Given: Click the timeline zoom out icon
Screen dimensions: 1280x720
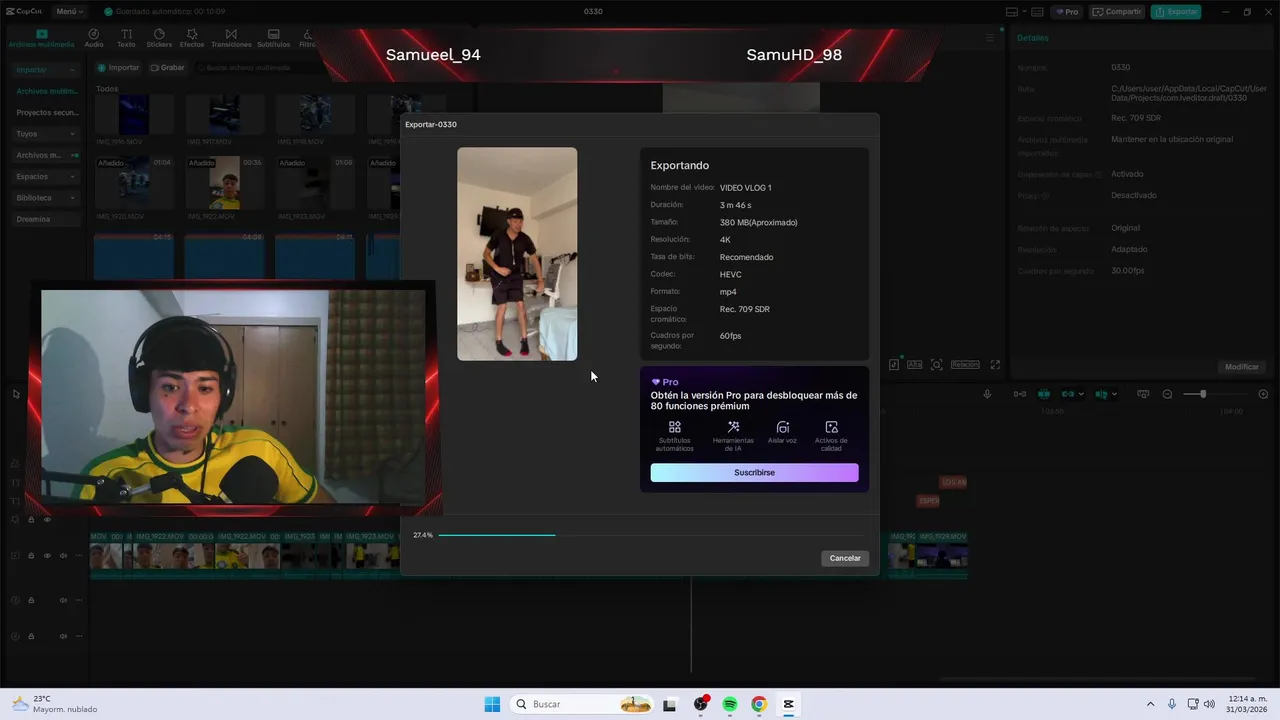Looking at the screenshot, I should [x=1167, y=394].
